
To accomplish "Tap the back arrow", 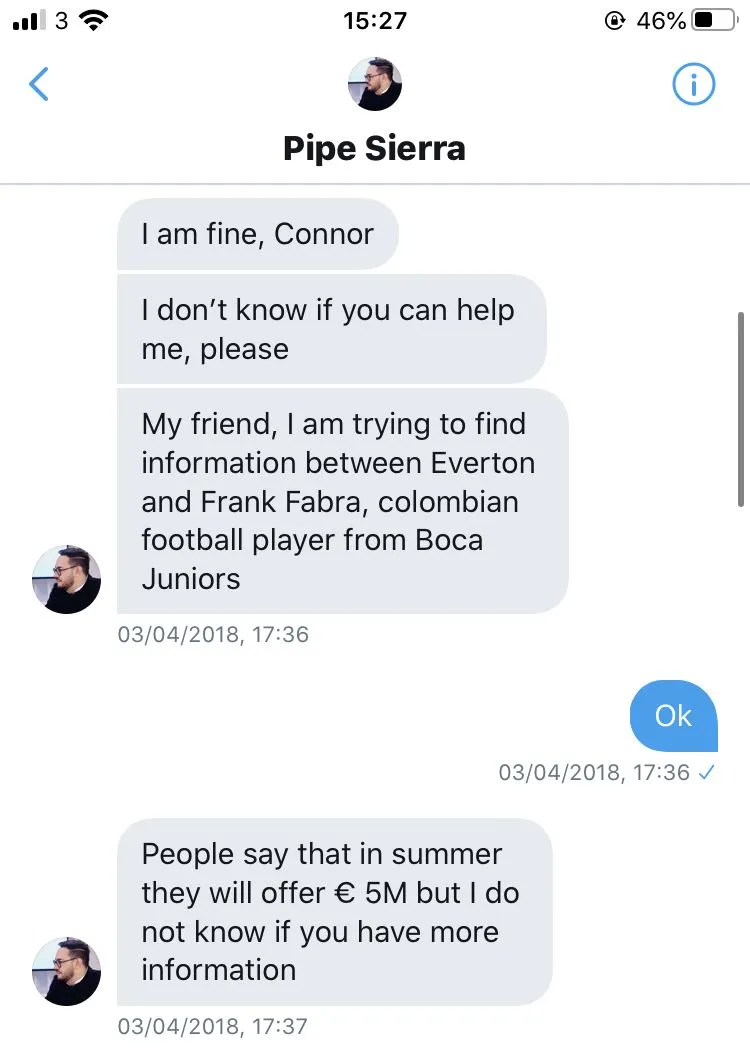I will [39, 85].
